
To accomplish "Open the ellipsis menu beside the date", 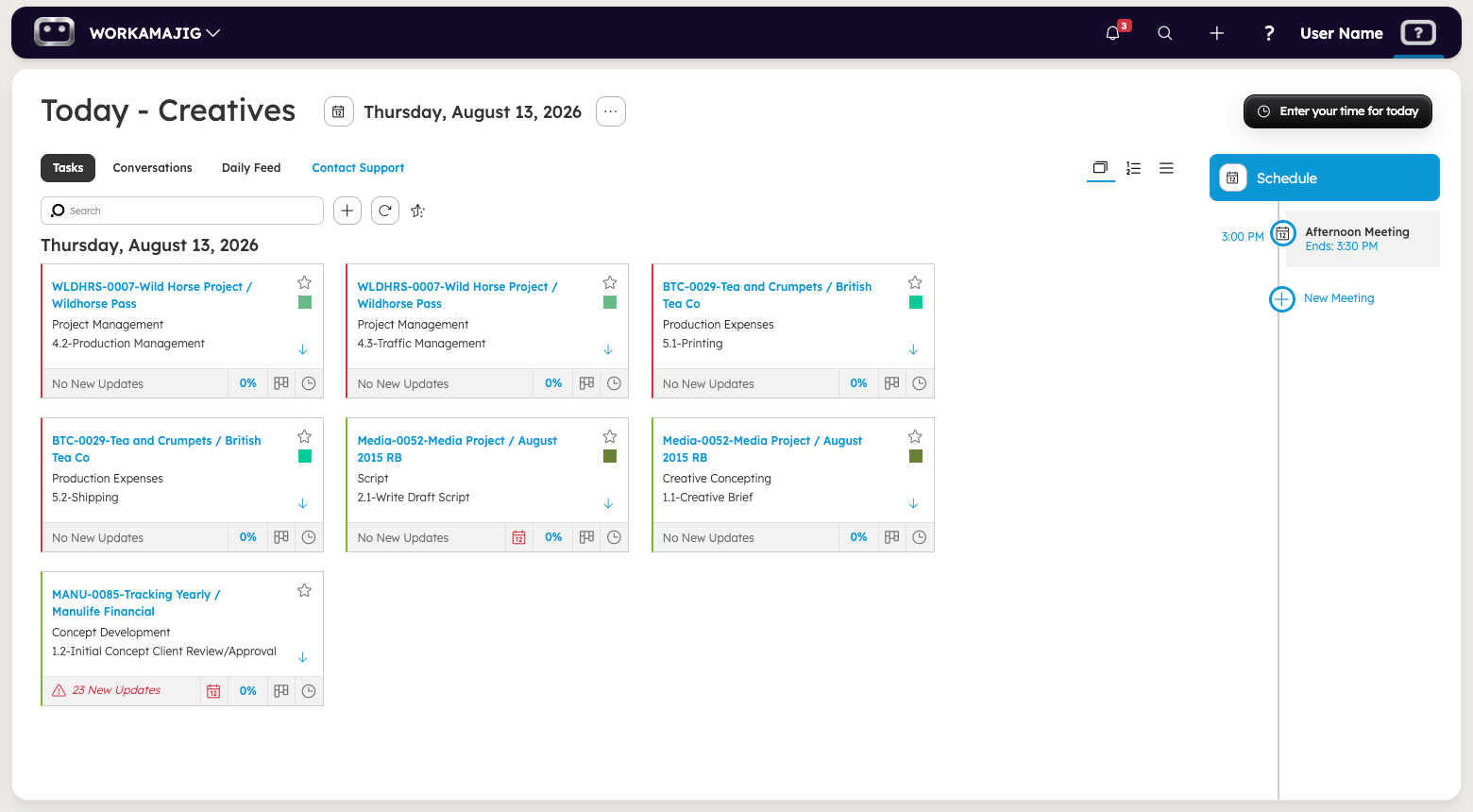I will [611, 111].
